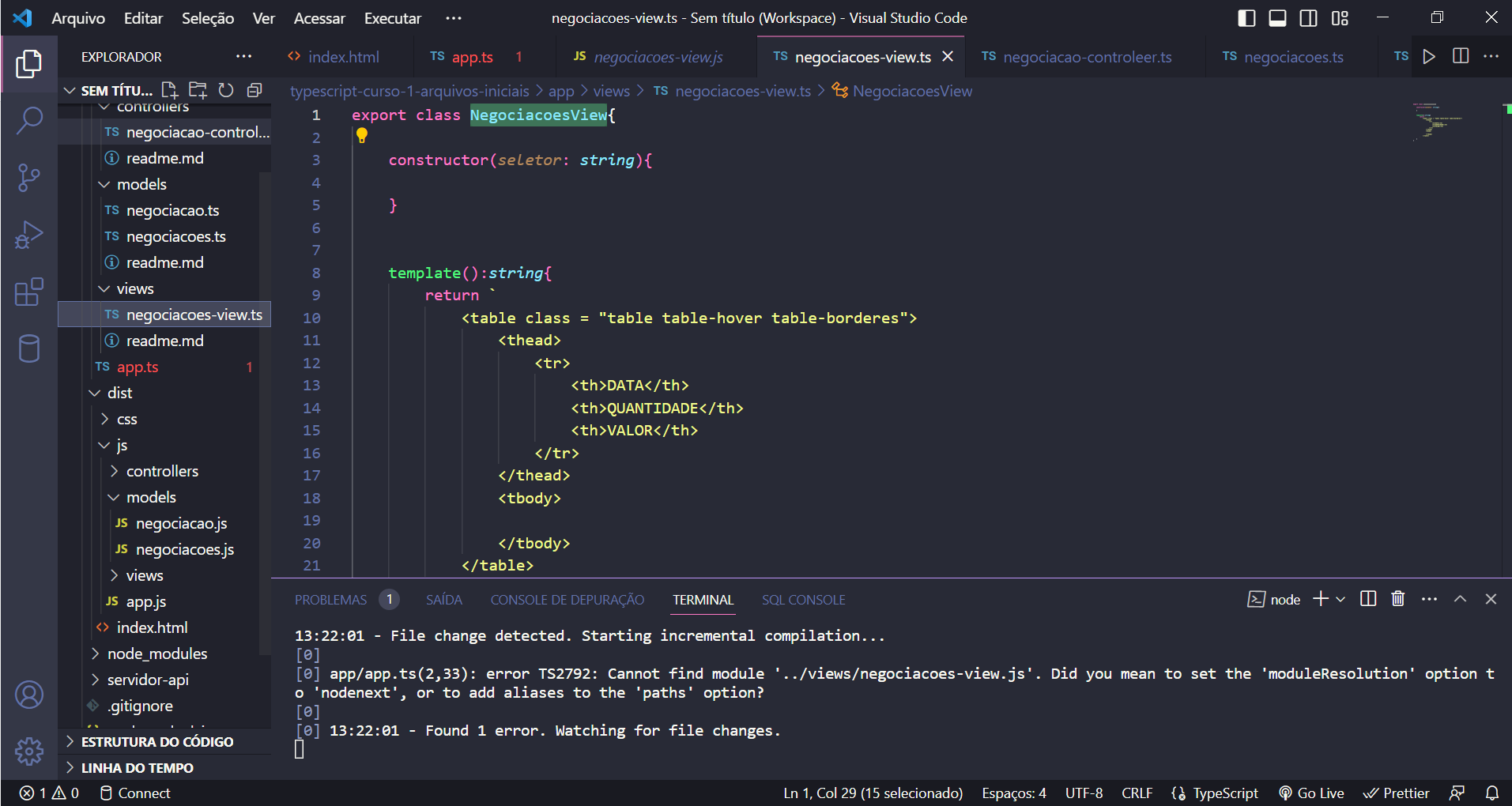Screen dimensions: 1512x806
Task: Click the editor minimap preview
Action: point(1438,122)
